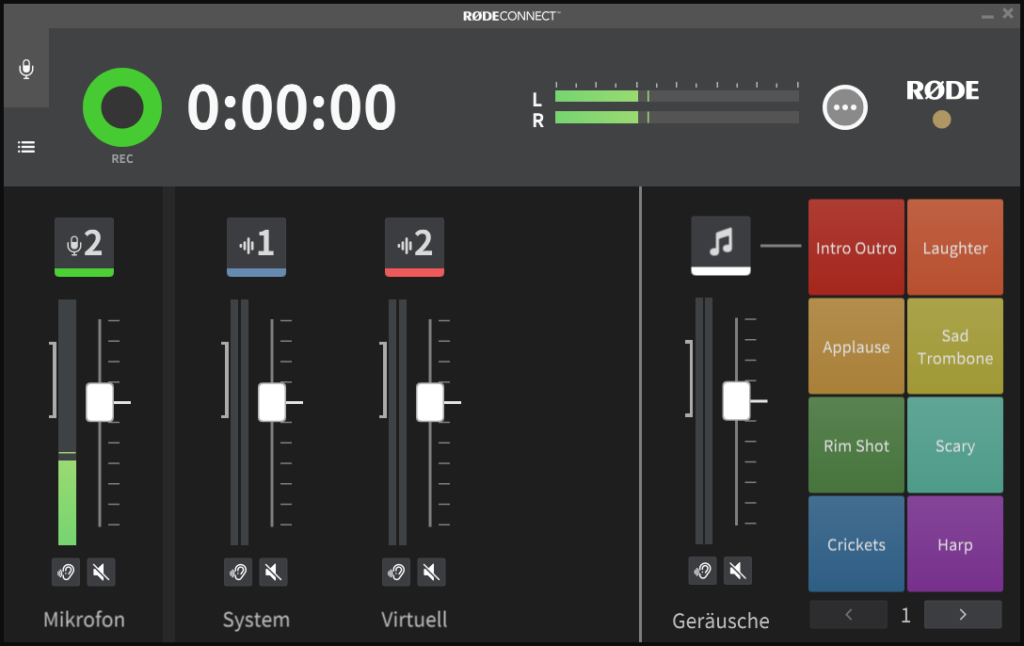The image size is (1024, 646).
Task: Open the three-dot options menu
Action: 844,107
